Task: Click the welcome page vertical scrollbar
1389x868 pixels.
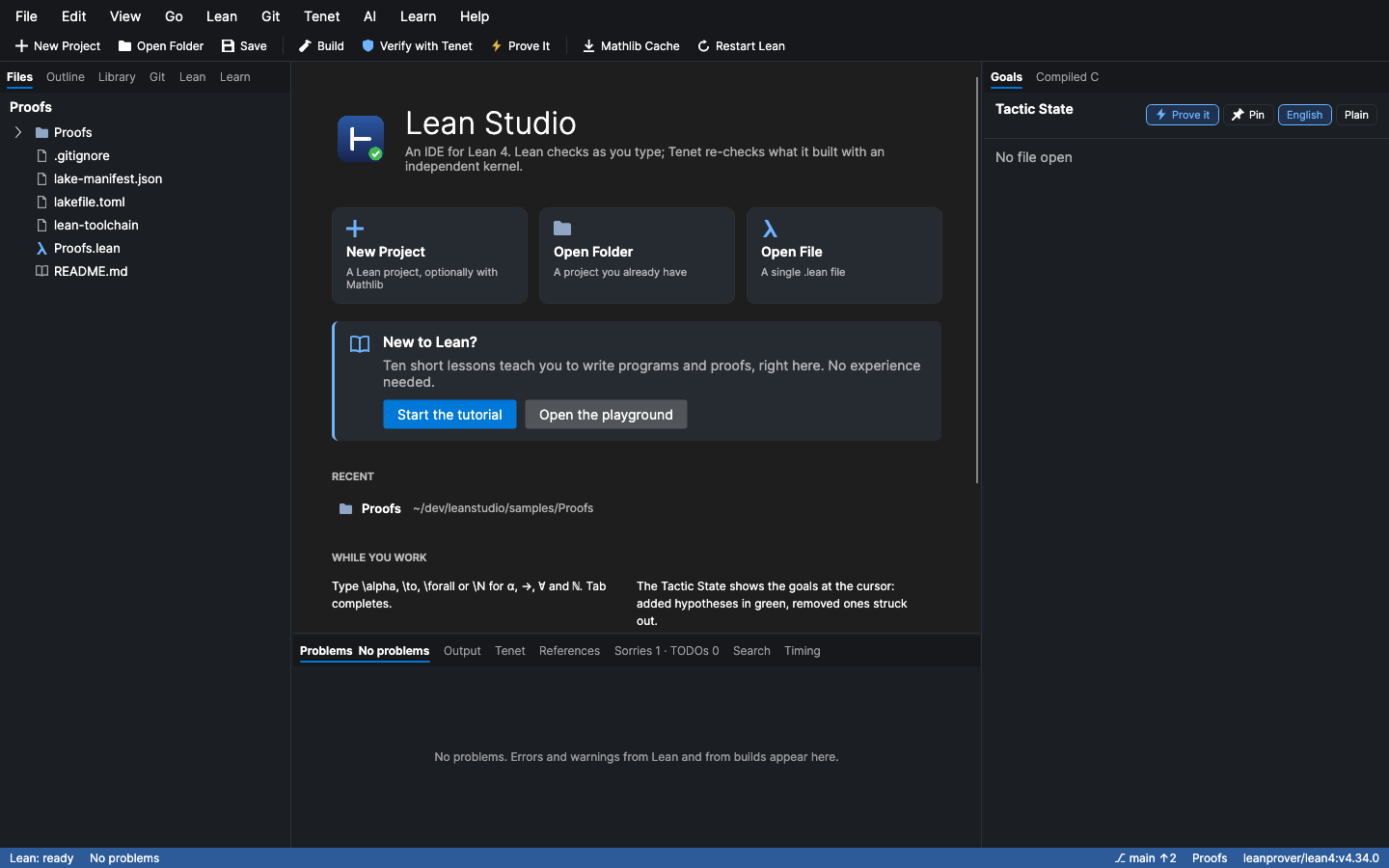Action: coord(977,280)
